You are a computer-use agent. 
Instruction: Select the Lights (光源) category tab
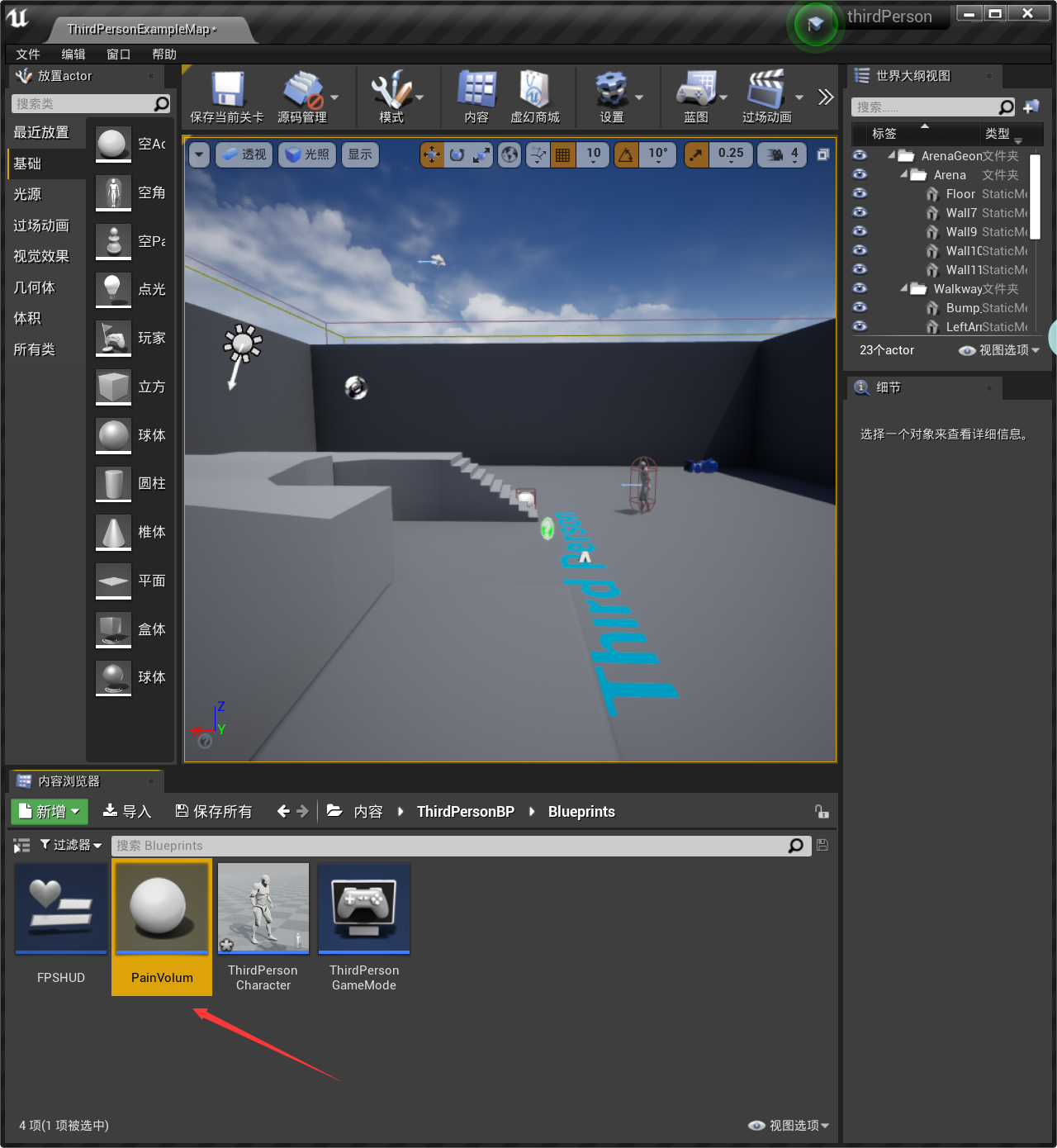(28, 194)
